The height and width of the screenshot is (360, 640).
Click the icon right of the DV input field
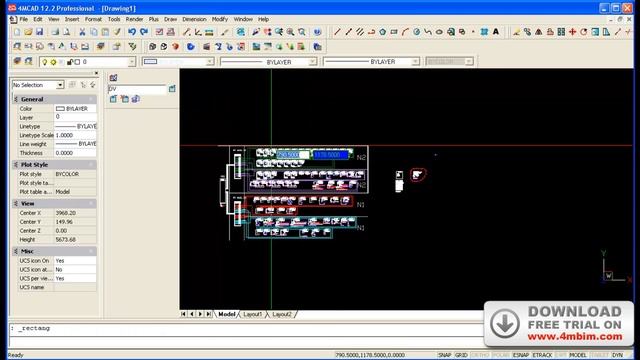click(x=172, y=89)
